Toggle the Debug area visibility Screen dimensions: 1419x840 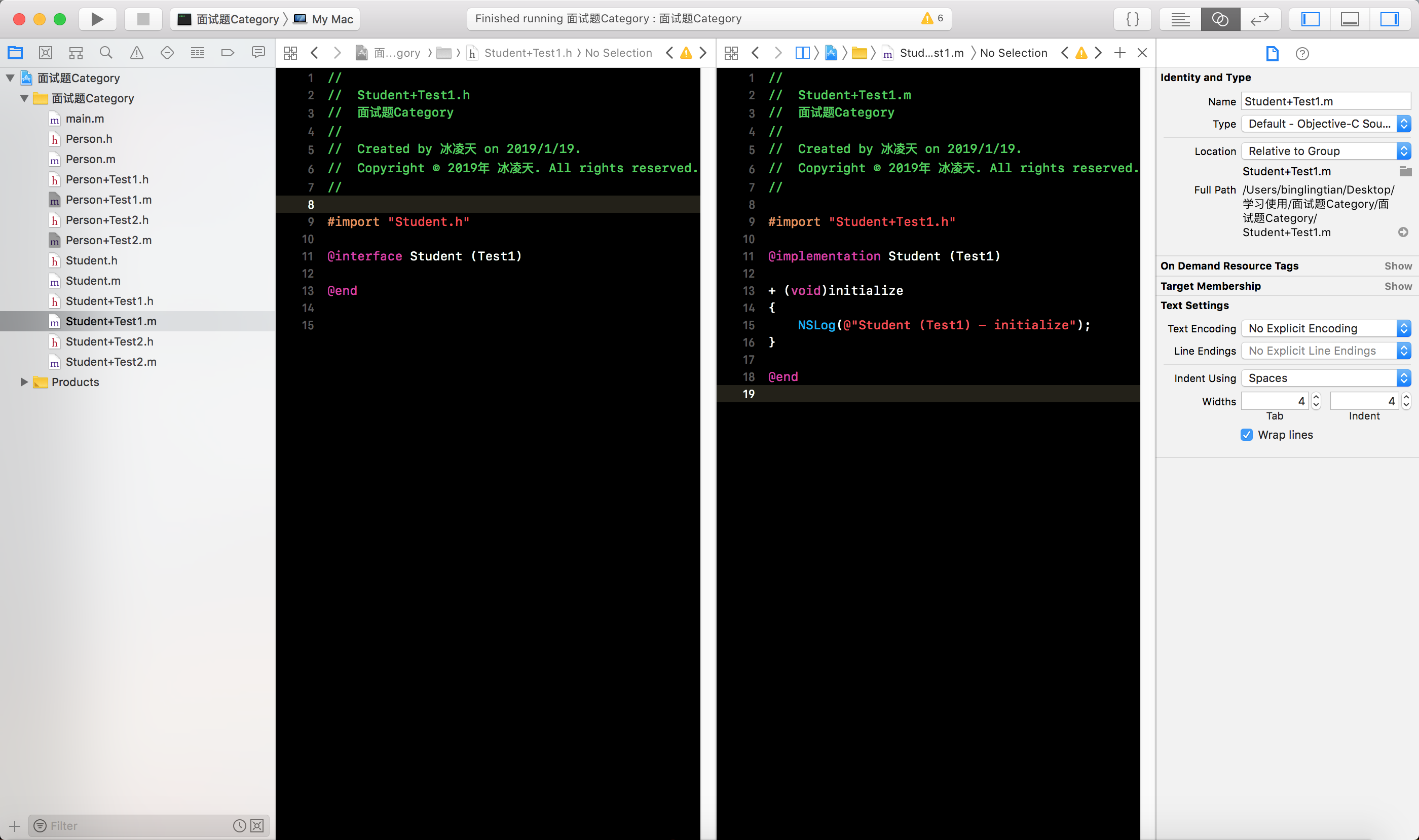tap(1350, 19)
